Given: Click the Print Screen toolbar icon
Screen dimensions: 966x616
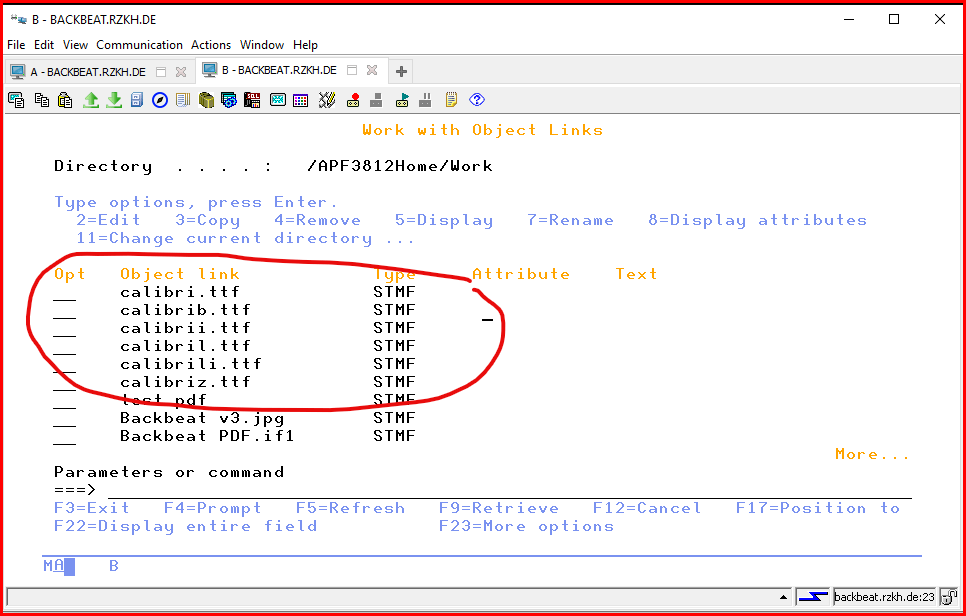Looking at the screenshot, I should click(17, 100).
